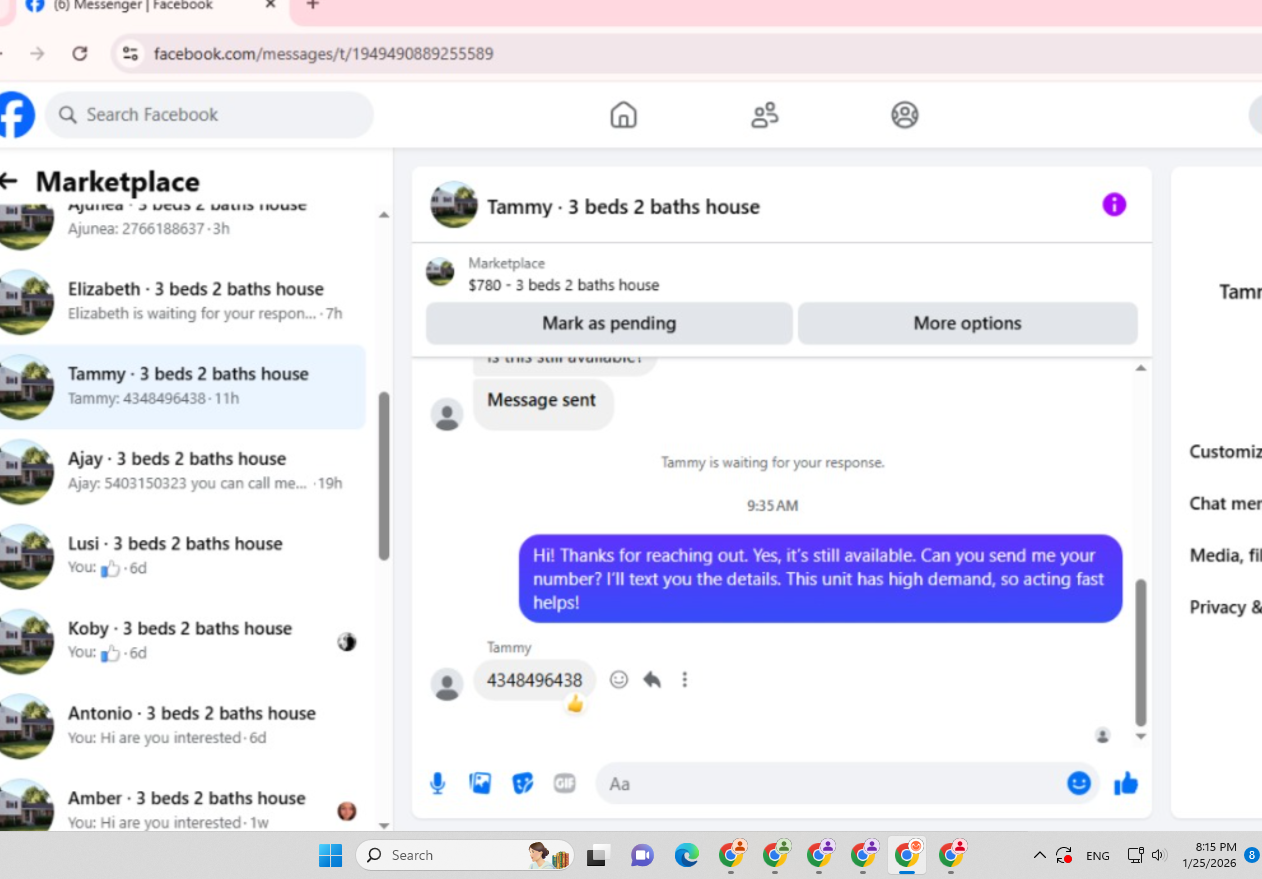Open conversation information purple info icon
This screenshot has width=1262, height=879.
tap(1114, 205)
